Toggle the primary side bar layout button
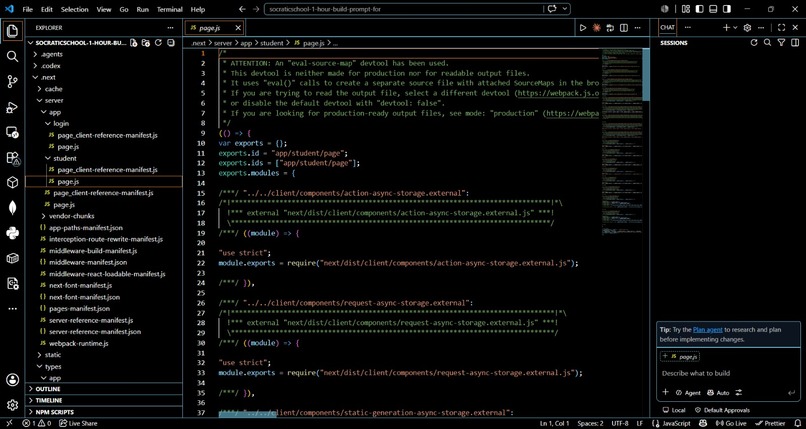806x429 pixels. click(699, 9)
